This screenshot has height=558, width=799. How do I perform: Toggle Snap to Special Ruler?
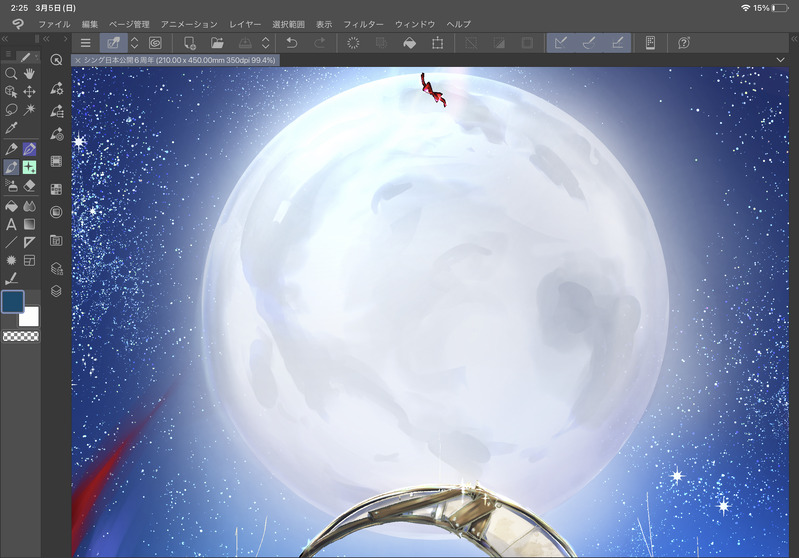click(589, 43)
